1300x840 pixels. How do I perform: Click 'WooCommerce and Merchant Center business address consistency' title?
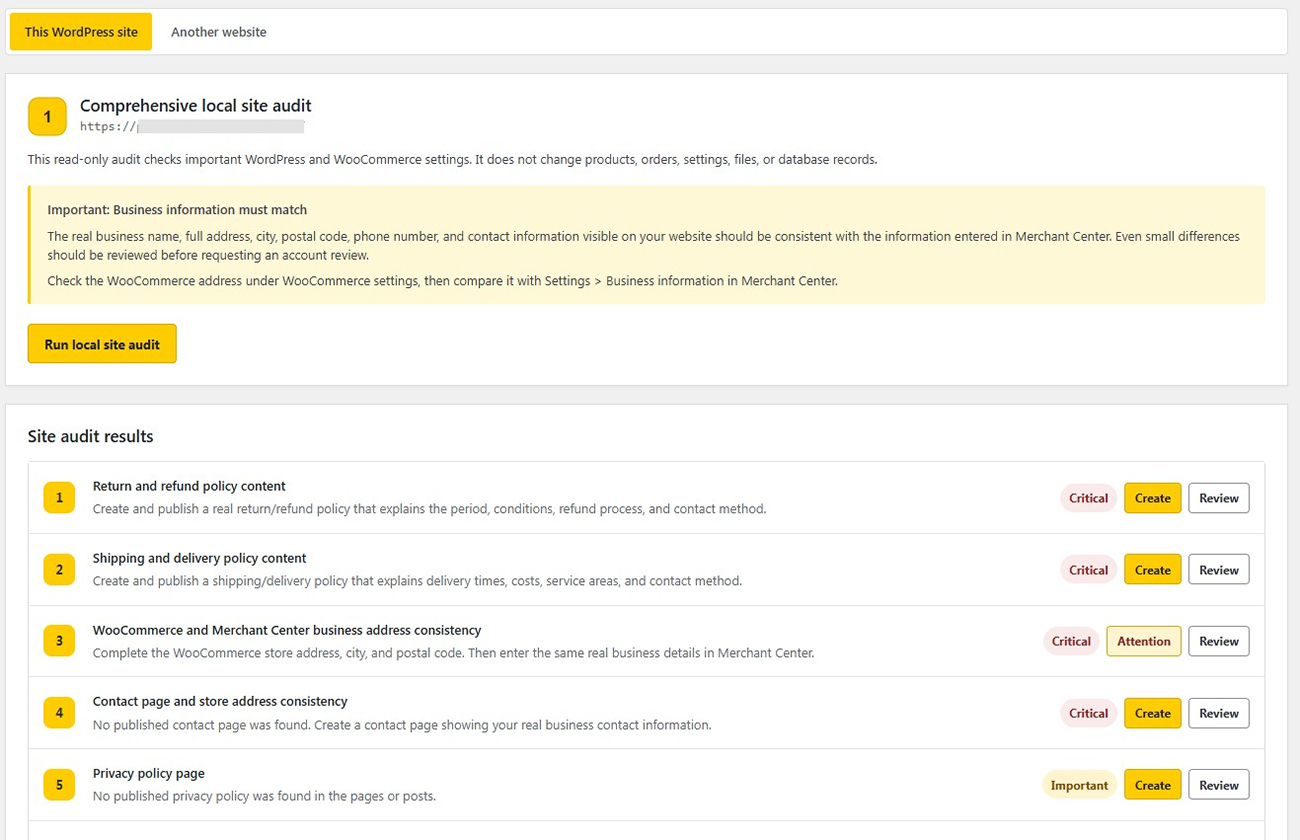[x=287, y=630]
